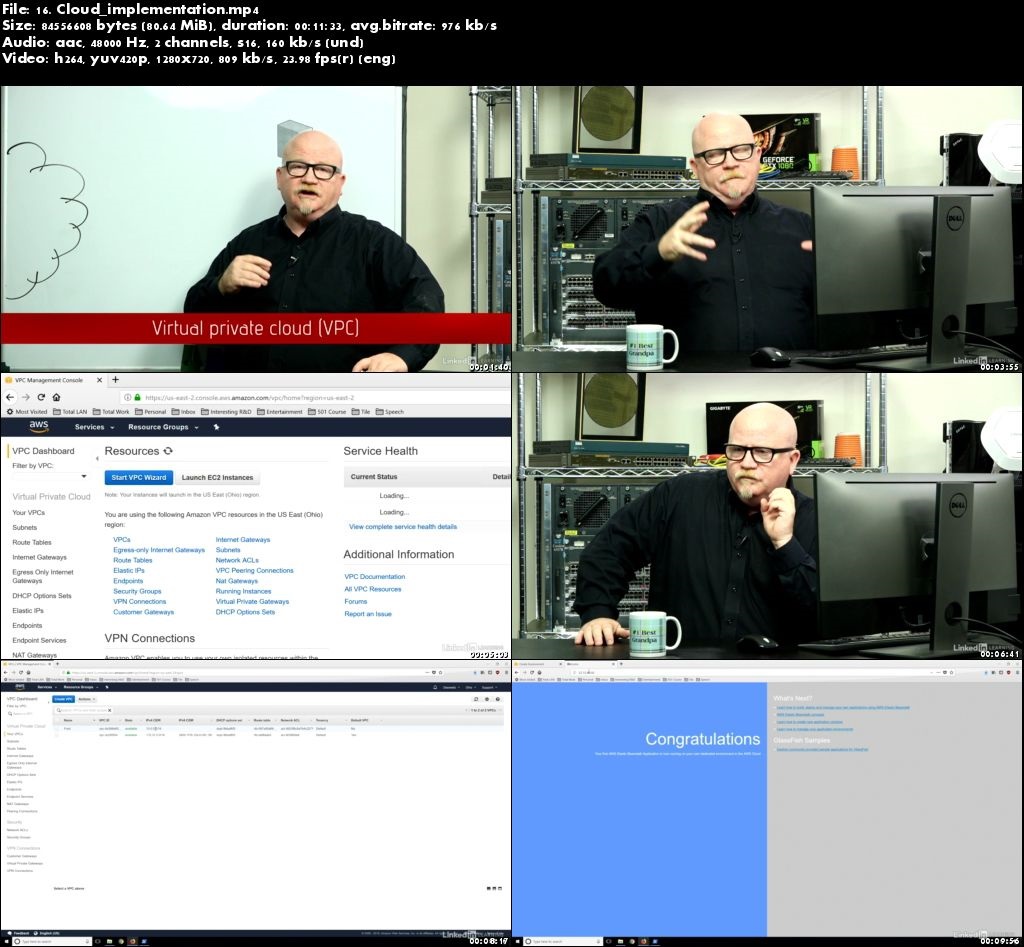Click the notifications bell in VPC list frame
Screen dimensions: 1024x947
coord(436,687)
